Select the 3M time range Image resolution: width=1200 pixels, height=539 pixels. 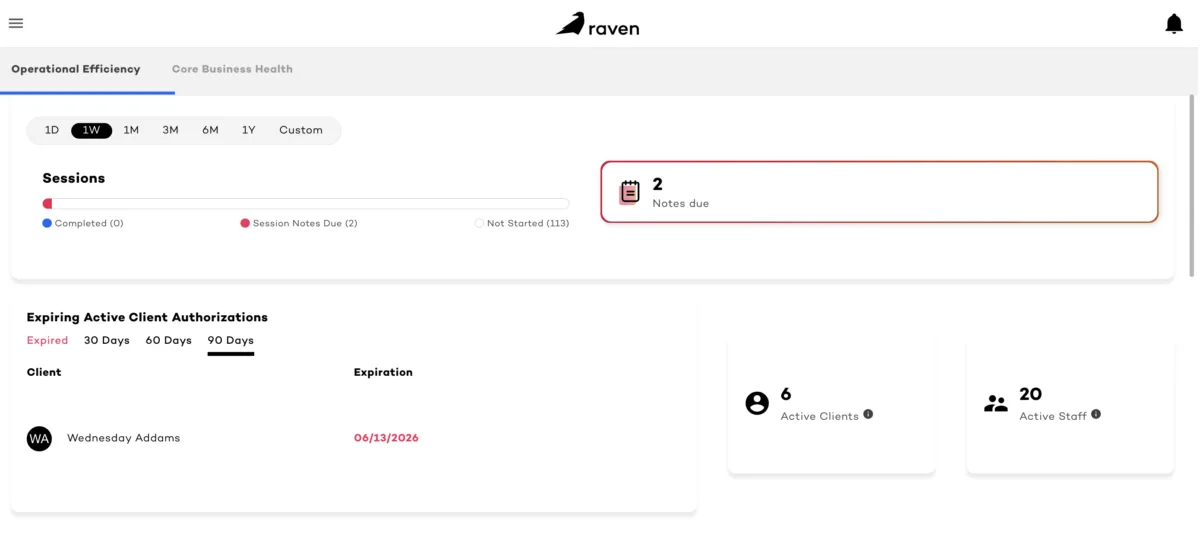tap(171, 130)
